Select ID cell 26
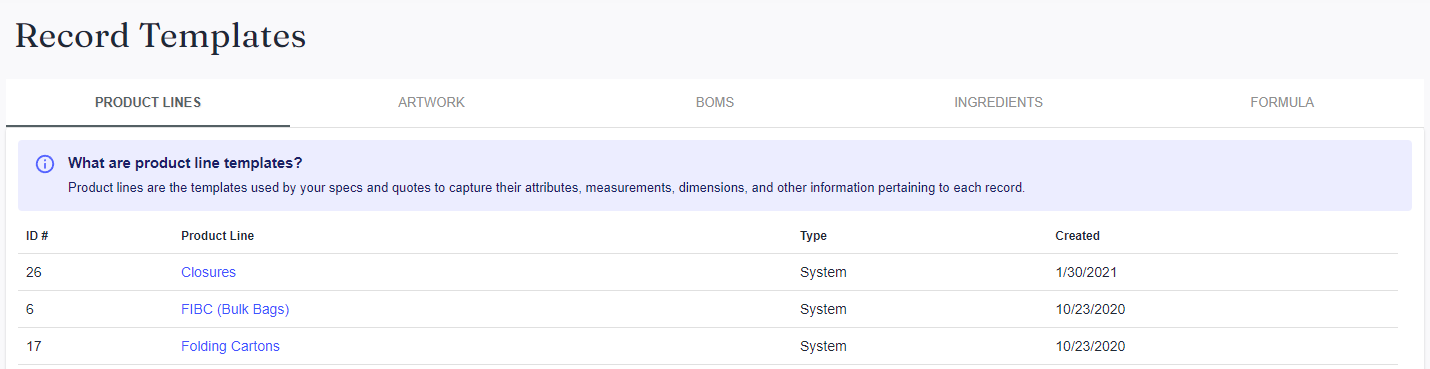1430x369 pixels. (x=33, y=272)
